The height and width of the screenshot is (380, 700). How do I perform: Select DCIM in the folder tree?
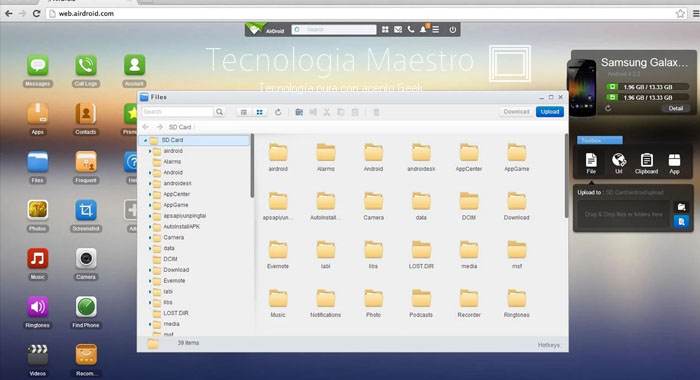[x=170, y=259]
